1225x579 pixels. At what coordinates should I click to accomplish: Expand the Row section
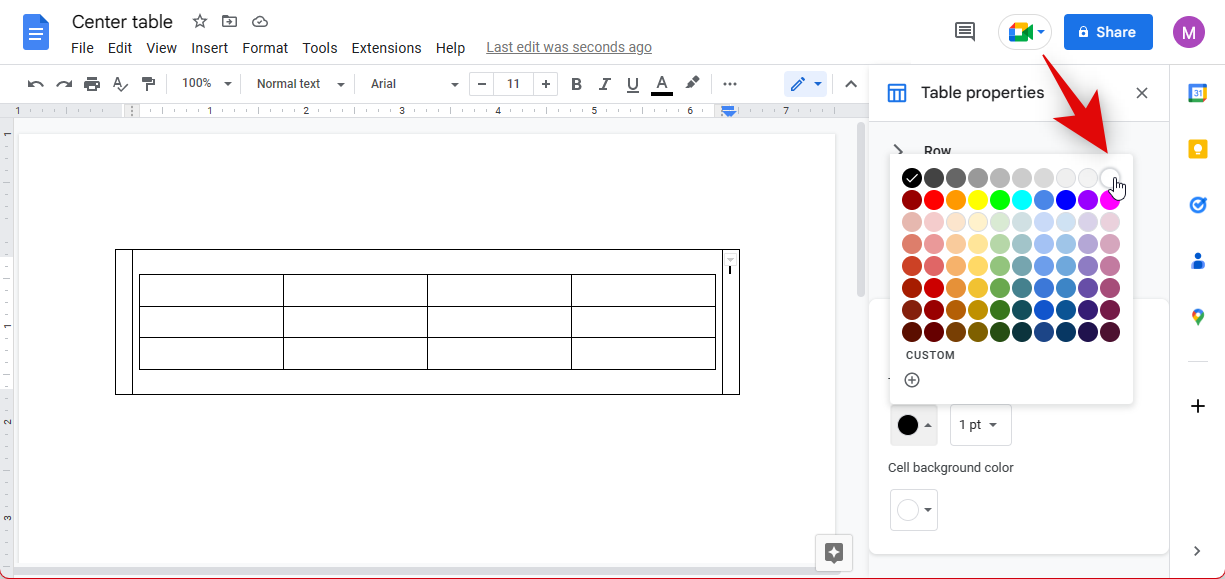click(x=898, y=150)
